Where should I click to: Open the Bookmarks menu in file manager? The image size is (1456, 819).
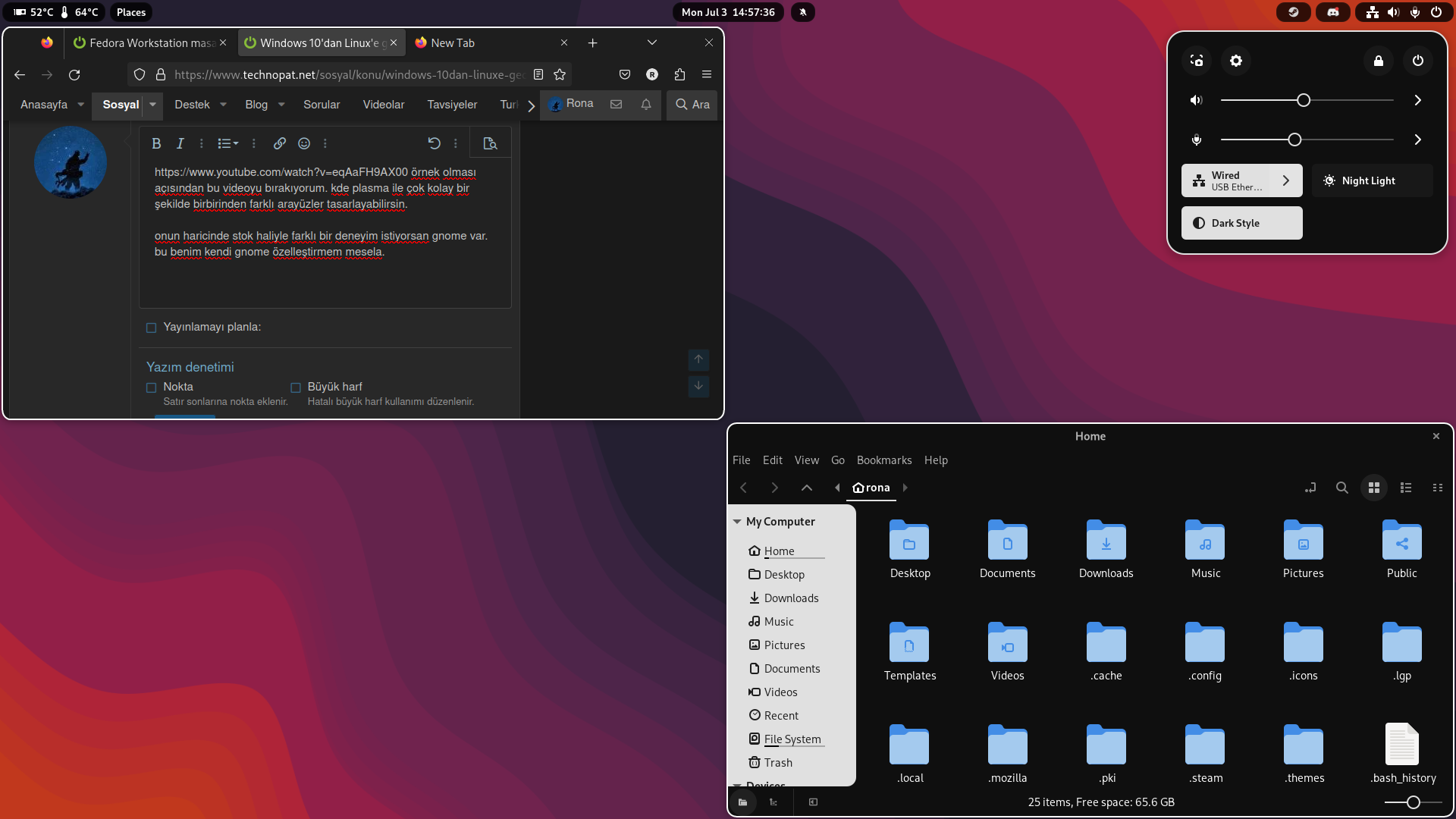tap(883, 460)
